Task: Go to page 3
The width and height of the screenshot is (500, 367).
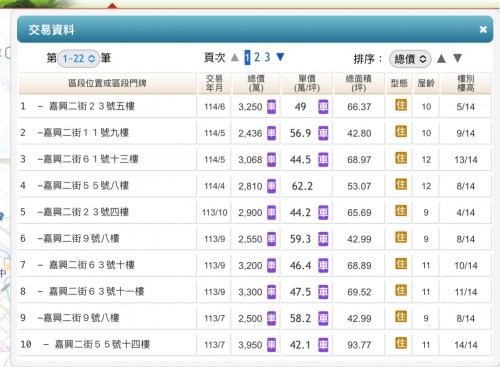Action: click(x=267, y=57)
